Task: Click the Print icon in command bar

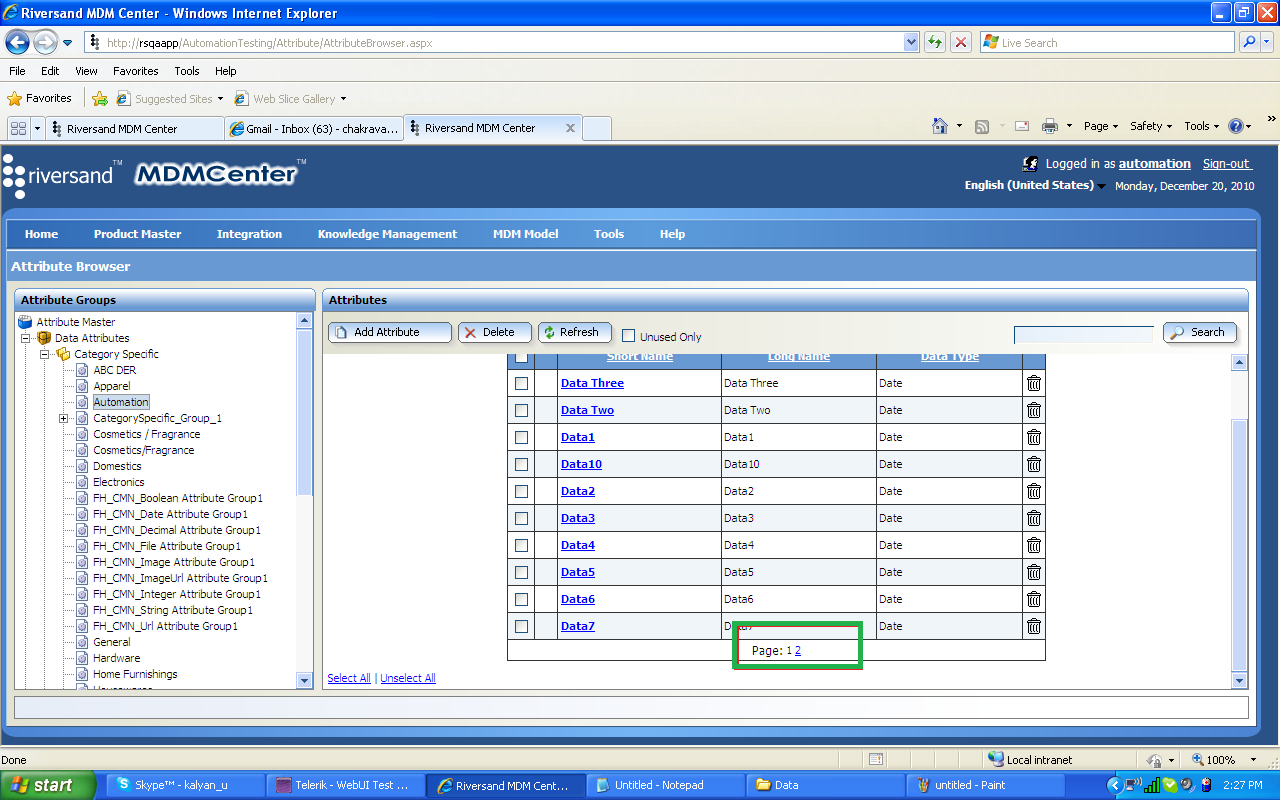Action: [1050, 126]
